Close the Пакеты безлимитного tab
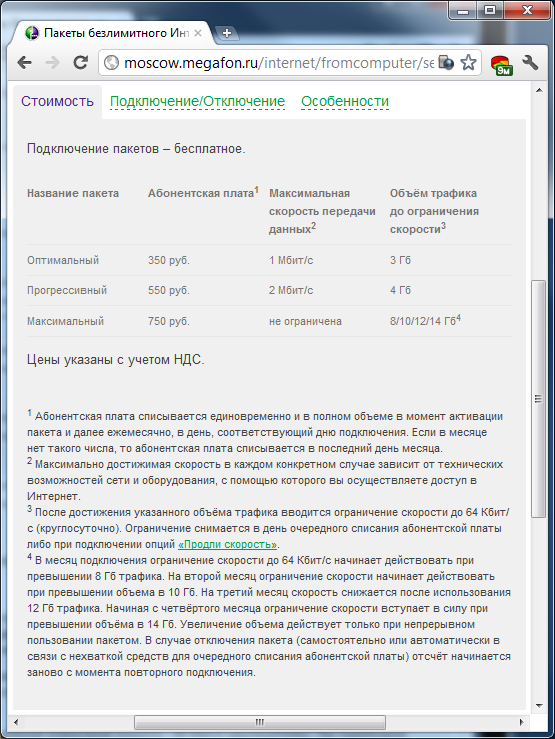Screen dimensions: 555x739 198,33
